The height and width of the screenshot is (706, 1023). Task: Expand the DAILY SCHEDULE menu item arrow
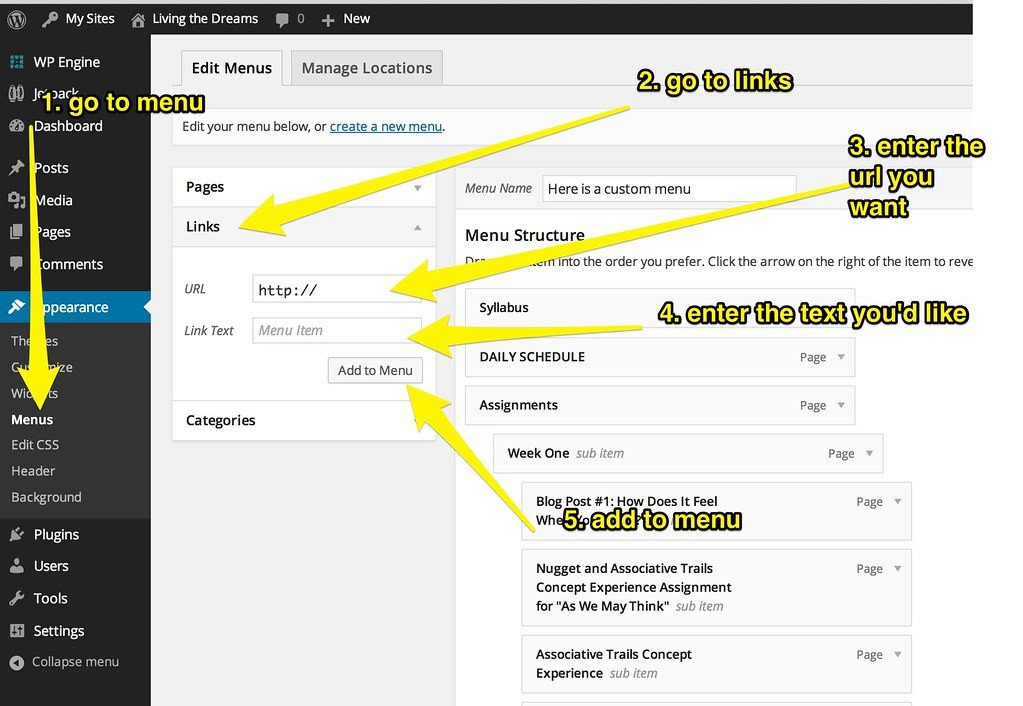click(x=841, y=357)
